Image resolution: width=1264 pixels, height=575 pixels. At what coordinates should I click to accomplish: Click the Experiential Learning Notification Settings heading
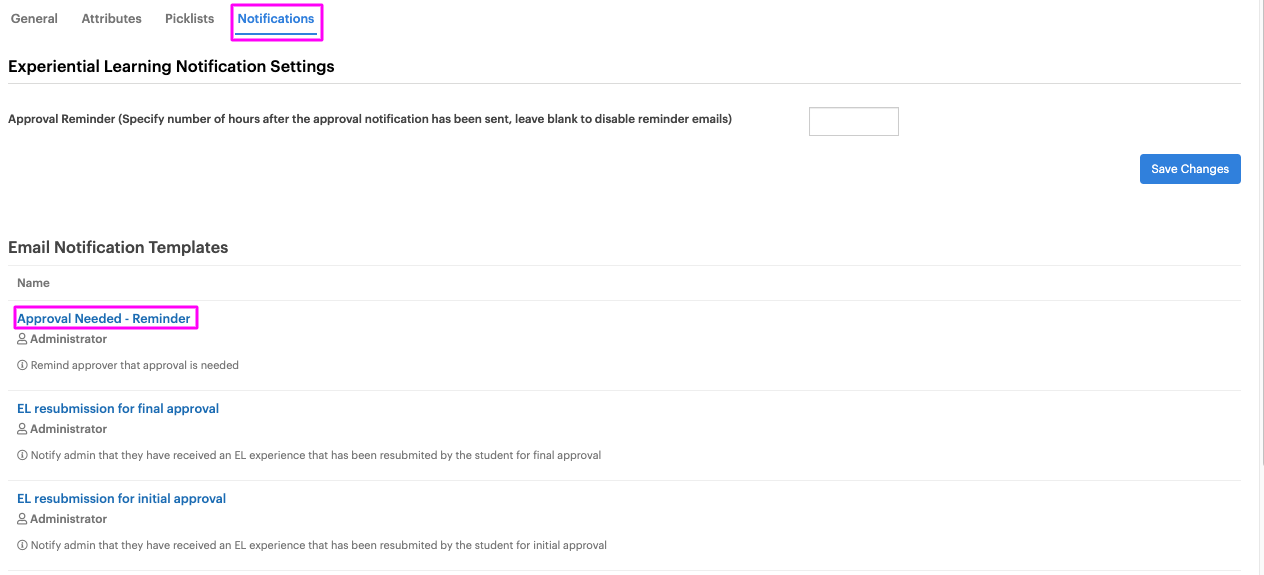(x=171, y=67)
